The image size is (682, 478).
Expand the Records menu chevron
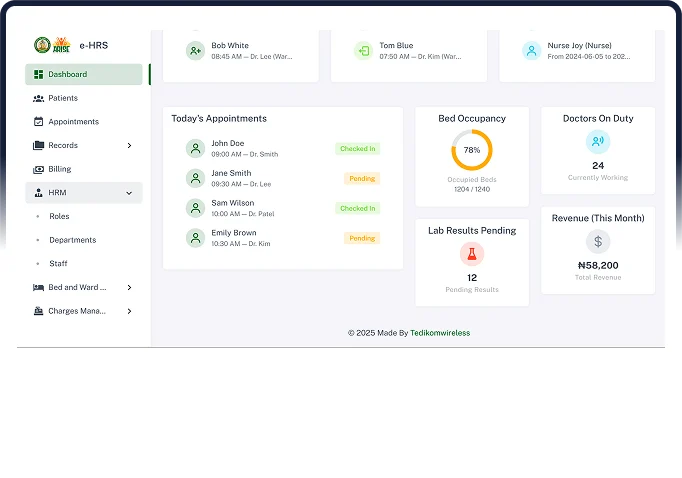point(129,146)
